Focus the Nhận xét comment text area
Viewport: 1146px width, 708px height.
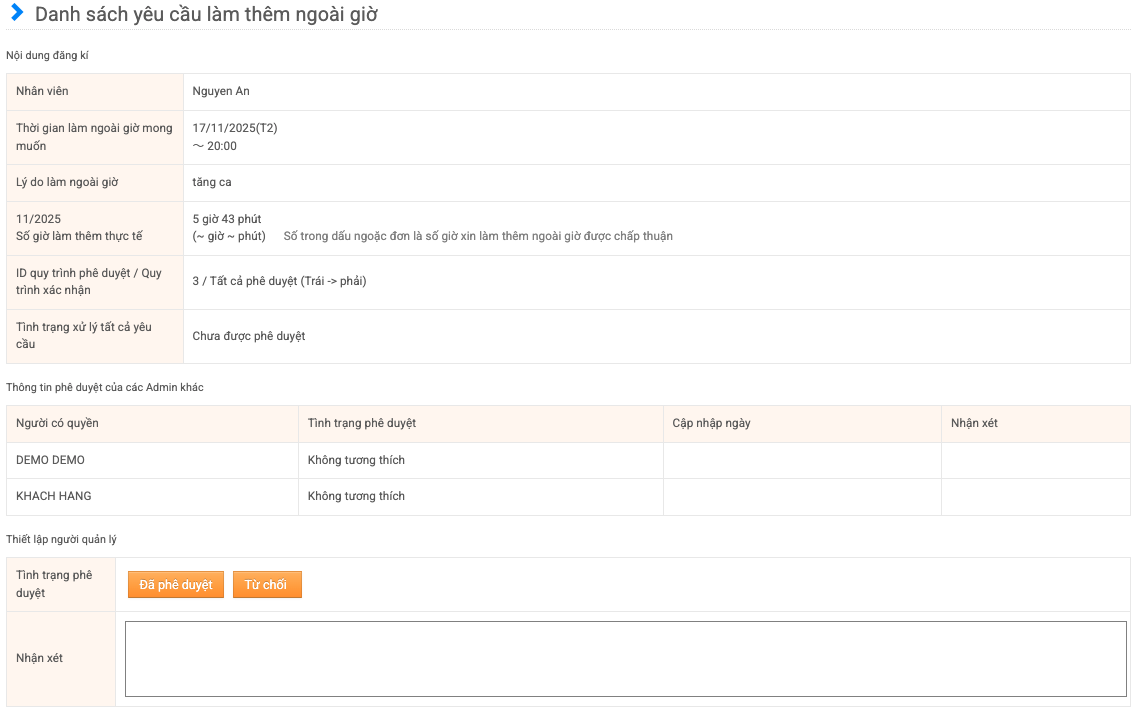coord(625,658)
